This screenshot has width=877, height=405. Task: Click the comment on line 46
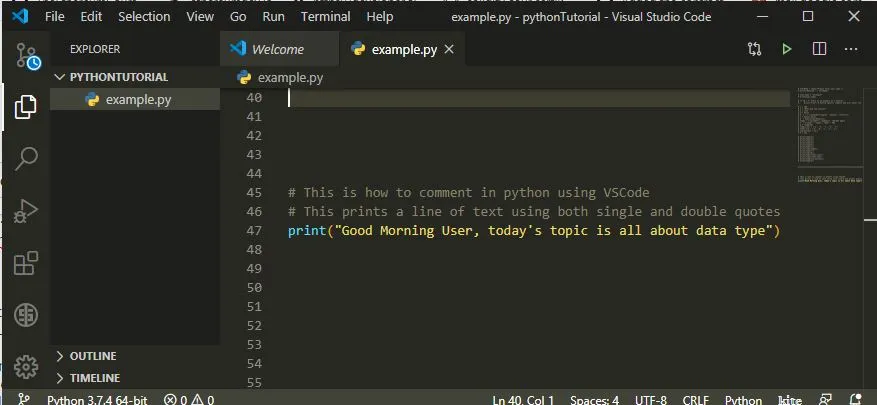pos(534,211)
